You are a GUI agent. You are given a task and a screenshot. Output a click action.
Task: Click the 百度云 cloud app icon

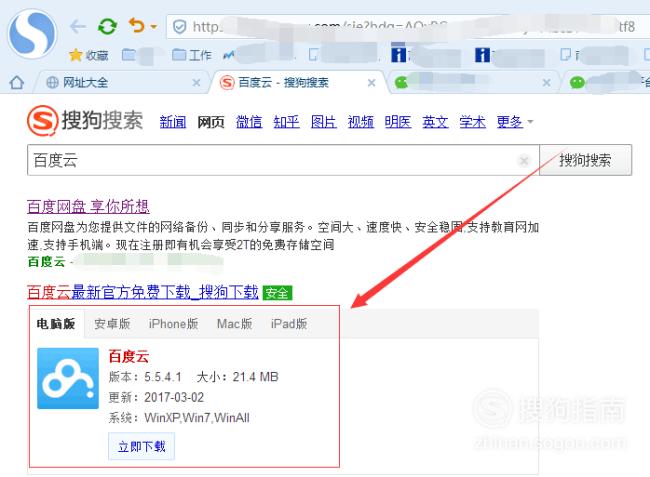(68, 378)
